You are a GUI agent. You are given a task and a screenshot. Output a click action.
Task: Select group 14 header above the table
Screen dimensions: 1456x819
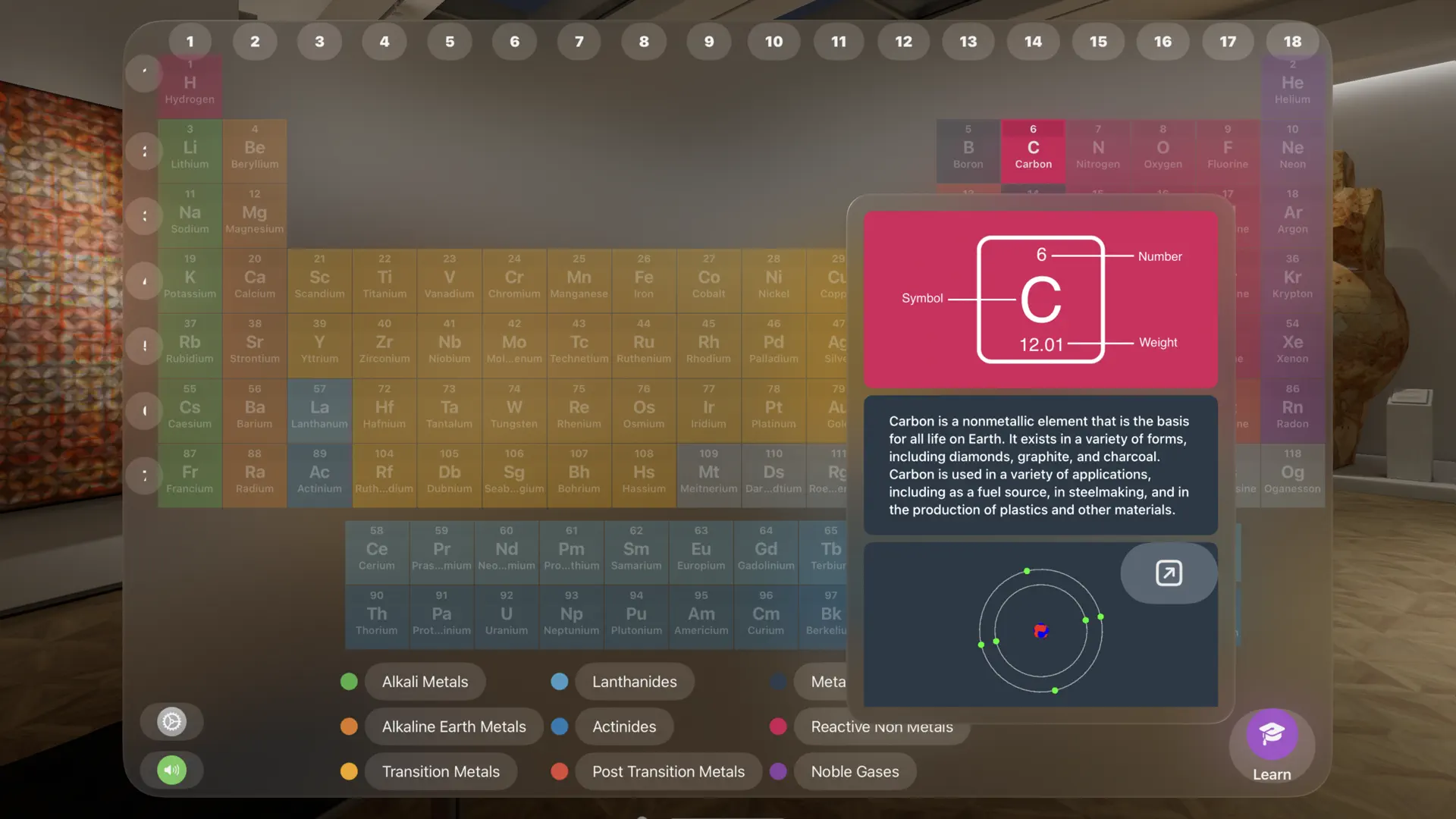pos(1033,42)
